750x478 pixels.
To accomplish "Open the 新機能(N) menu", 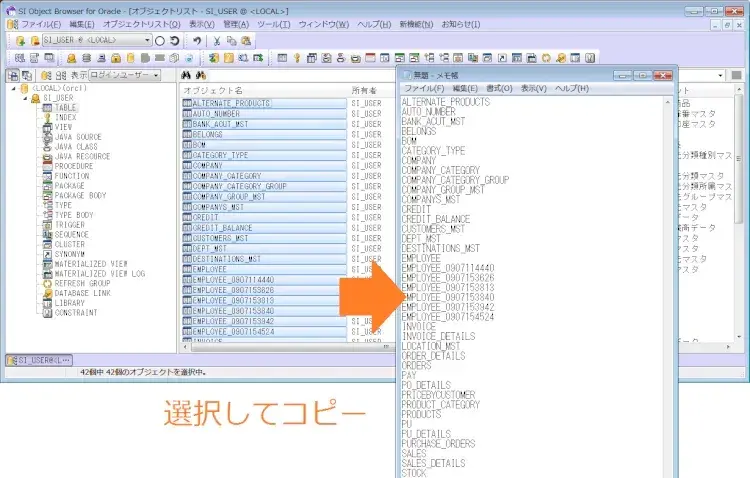I will 416,24.
